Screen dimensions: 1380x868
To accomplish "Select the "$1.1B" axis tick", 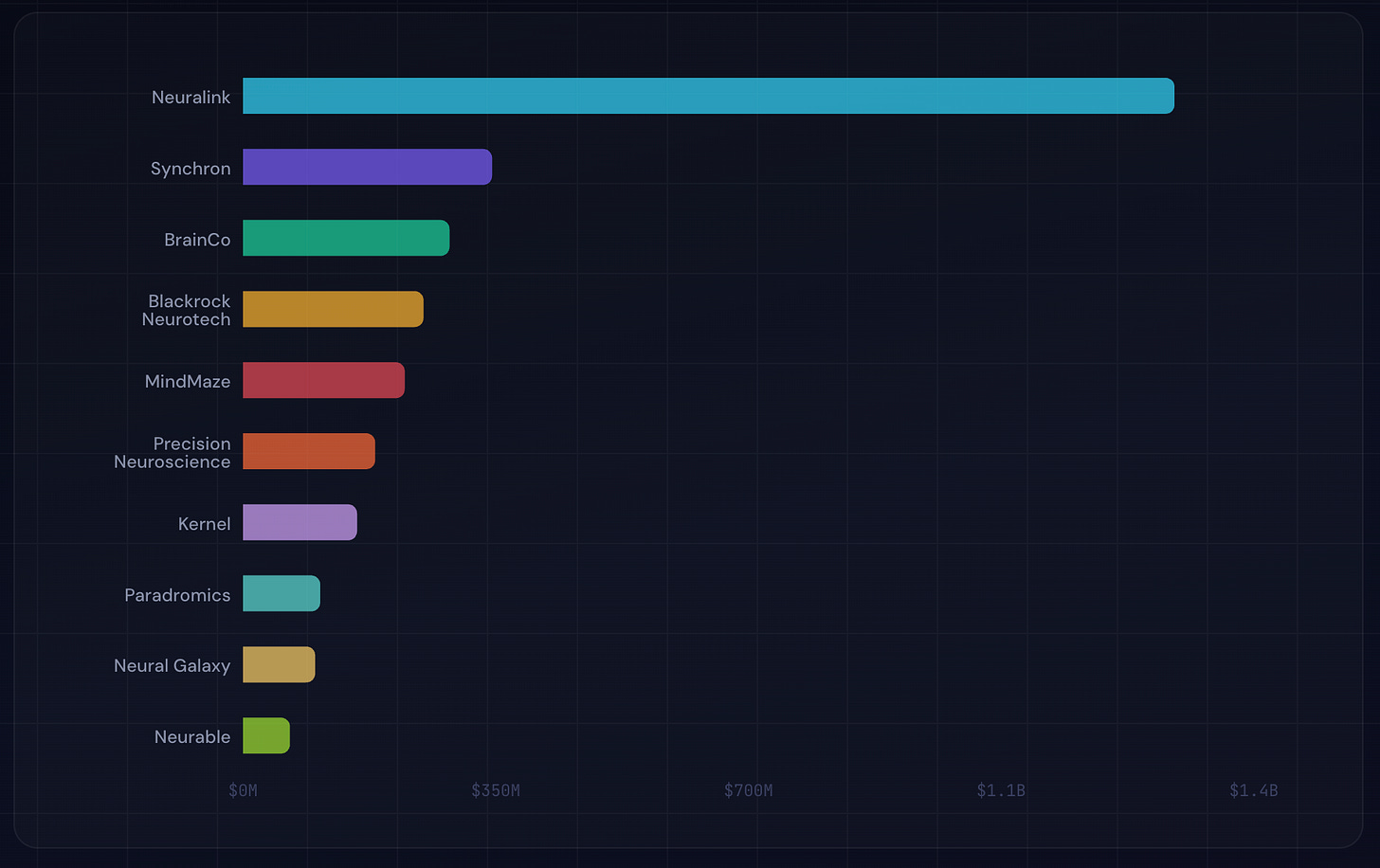I will point(1001,790).
